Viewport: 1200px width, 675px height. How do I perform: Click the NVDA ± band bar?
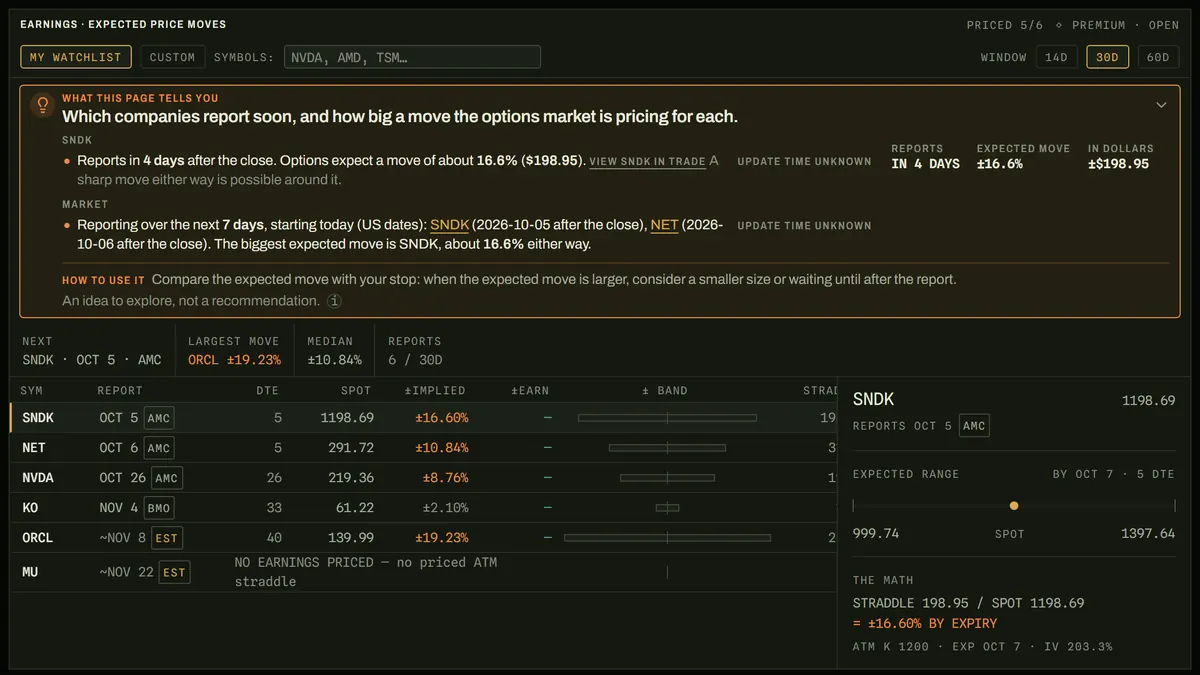[x=667, y=477]
